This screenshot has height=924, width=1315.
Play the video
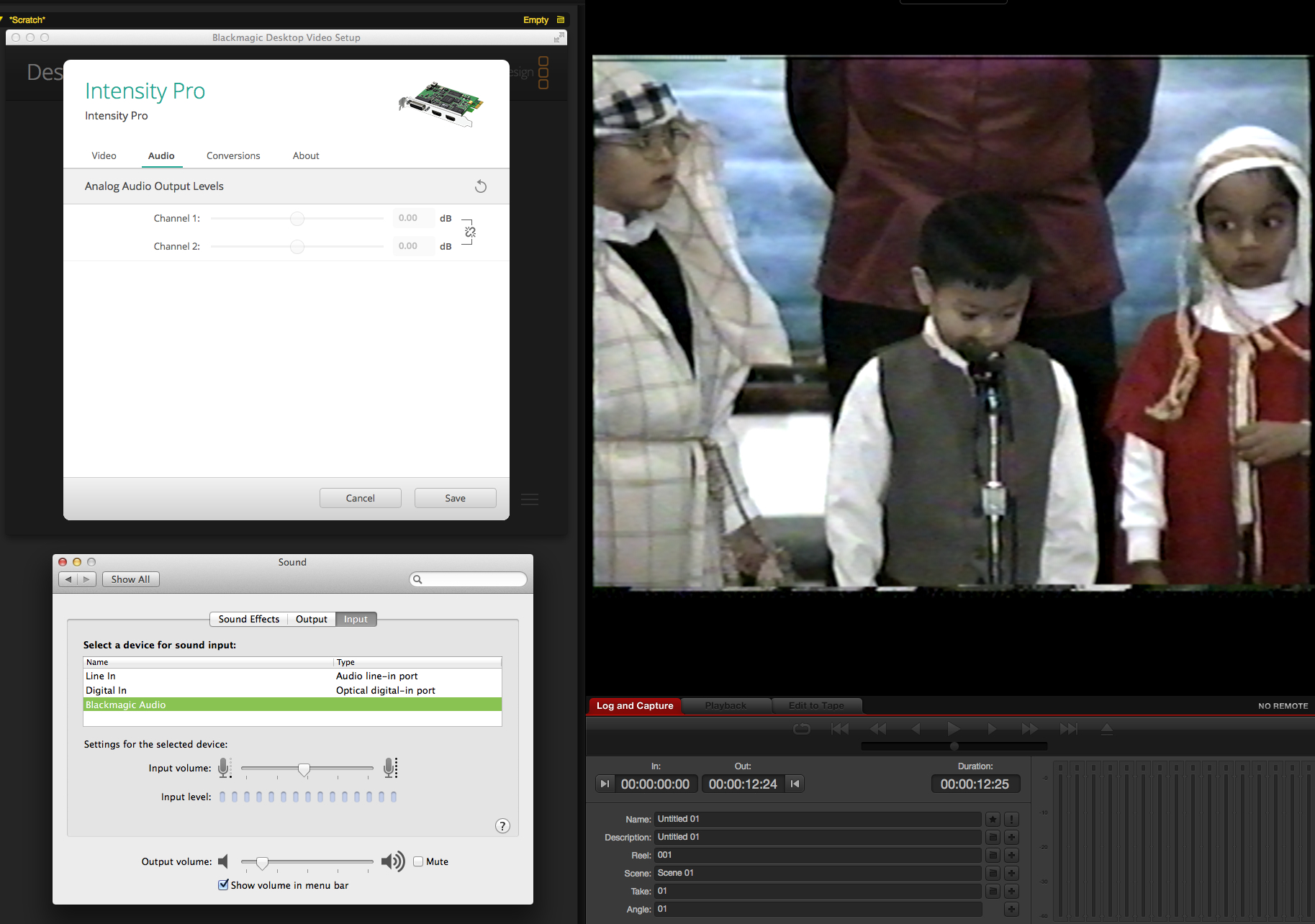pos(954,729)
